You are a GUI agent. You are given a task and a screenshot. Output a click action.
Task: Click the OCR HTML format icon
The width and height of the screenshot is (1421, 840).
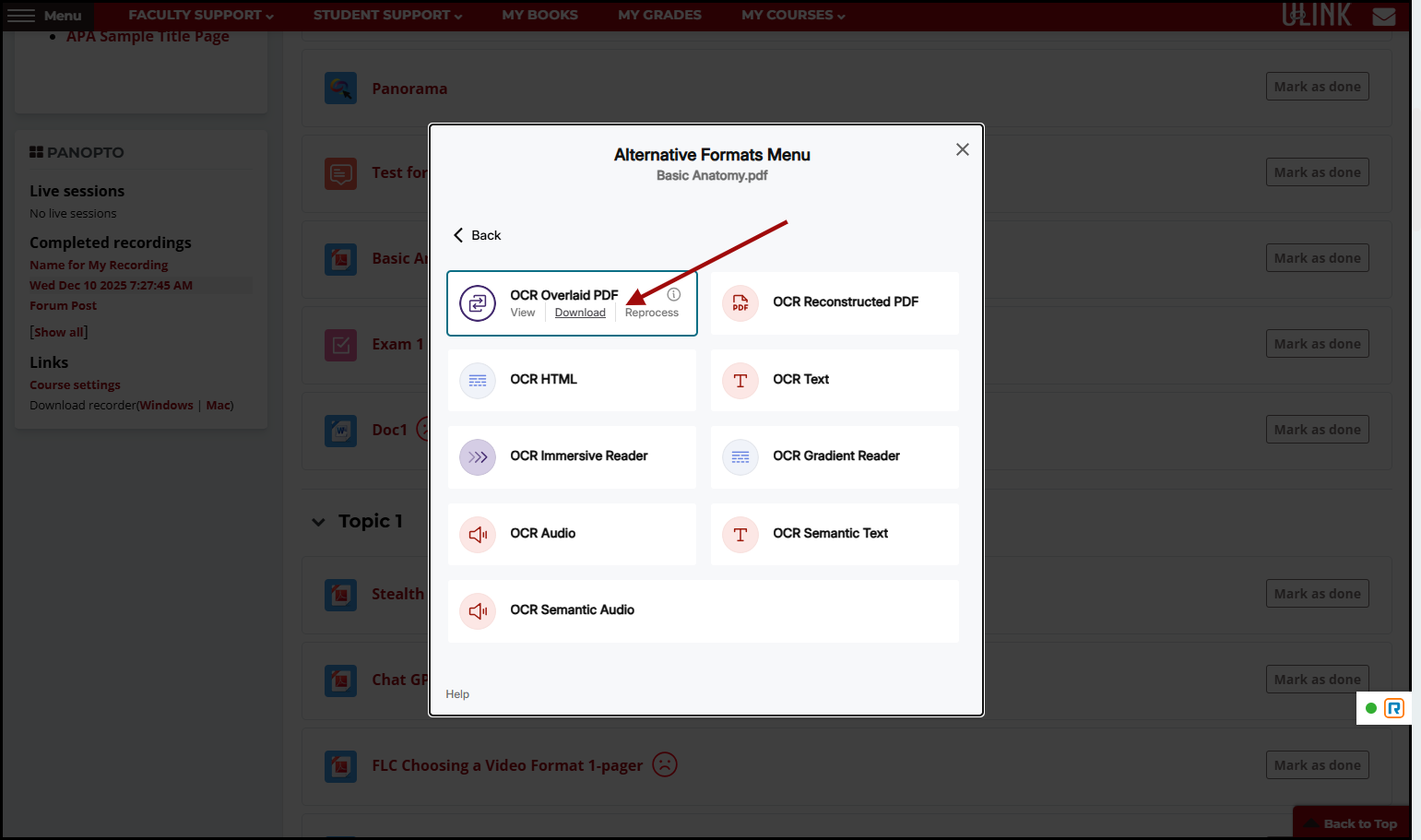click(x=478, y=380)
